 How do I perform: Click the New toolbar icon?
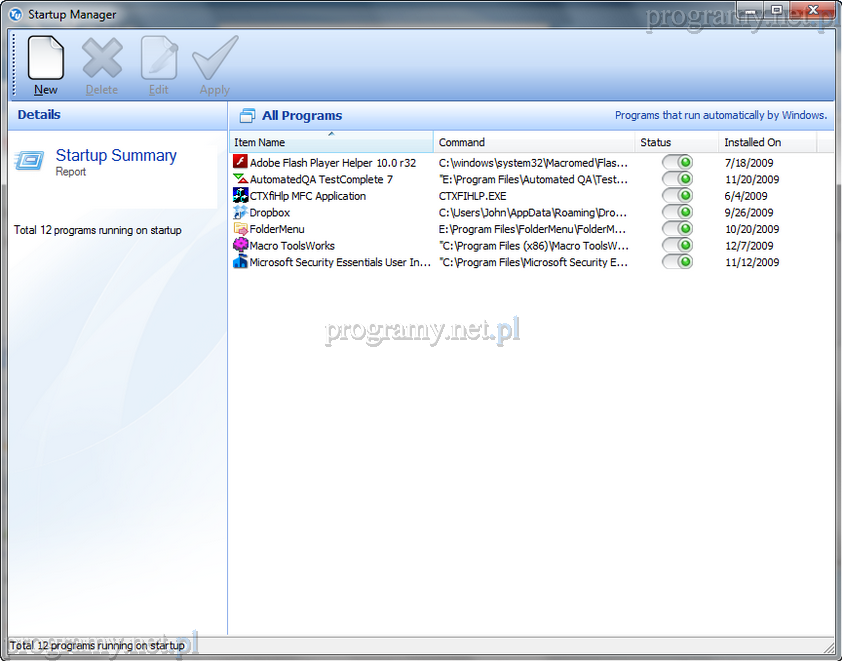[46, 58]
